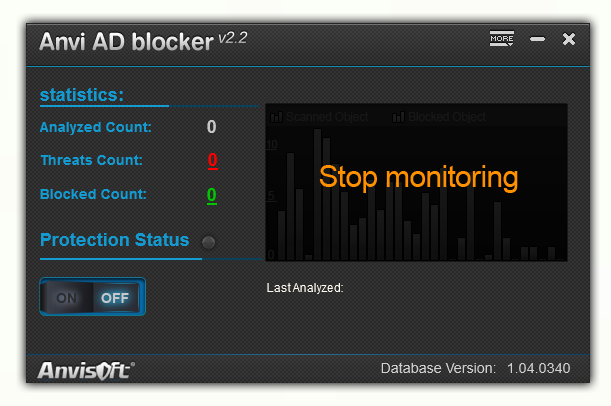The height and width of the screenshot is (406, 611).
Task: Click the Scanned Object legend icon
Action: point(277,117)
